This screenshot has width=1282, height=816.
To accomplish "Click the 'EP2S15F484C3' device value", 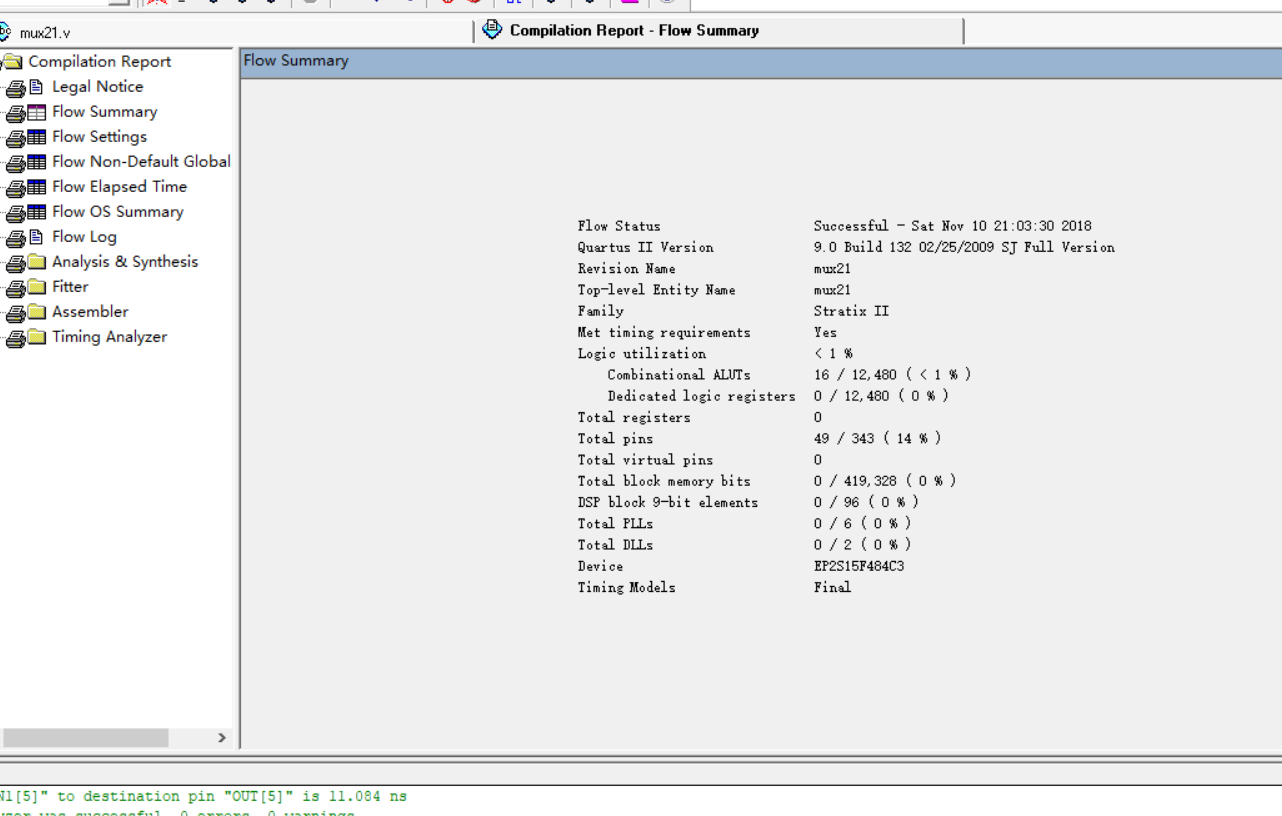I will [x=858, y=566].
